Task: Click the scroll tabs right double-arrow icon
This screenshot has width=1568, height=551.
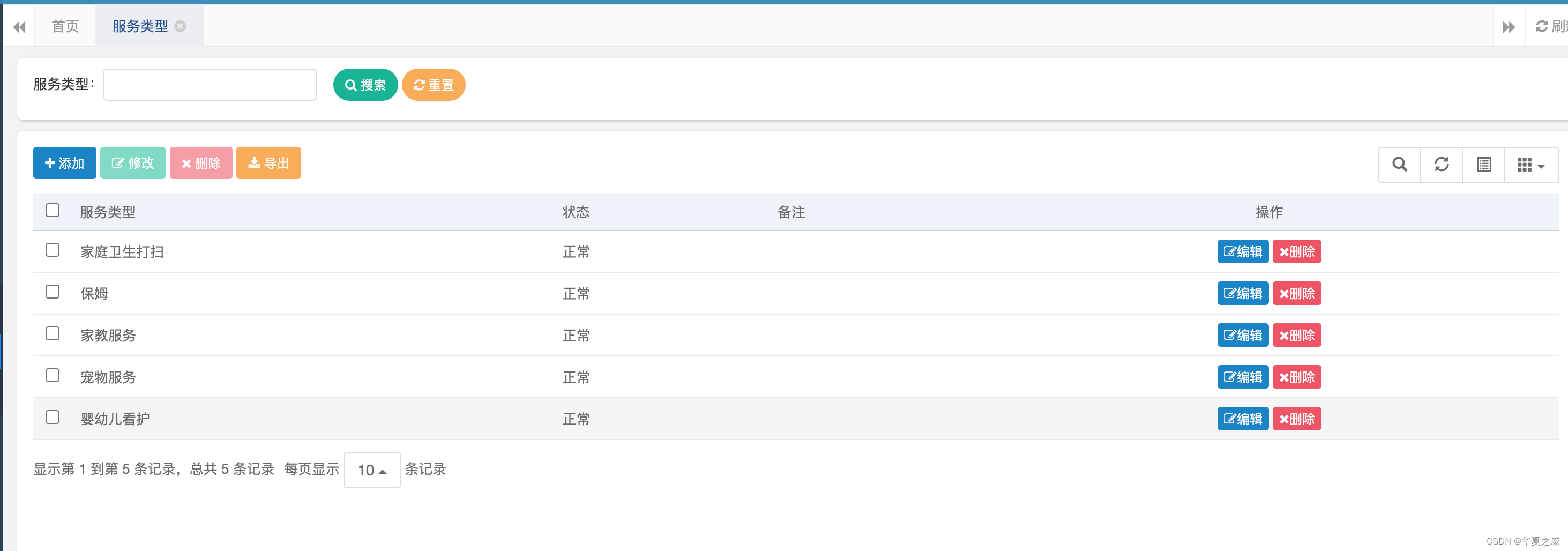Action: click(x=1509, y=27)
